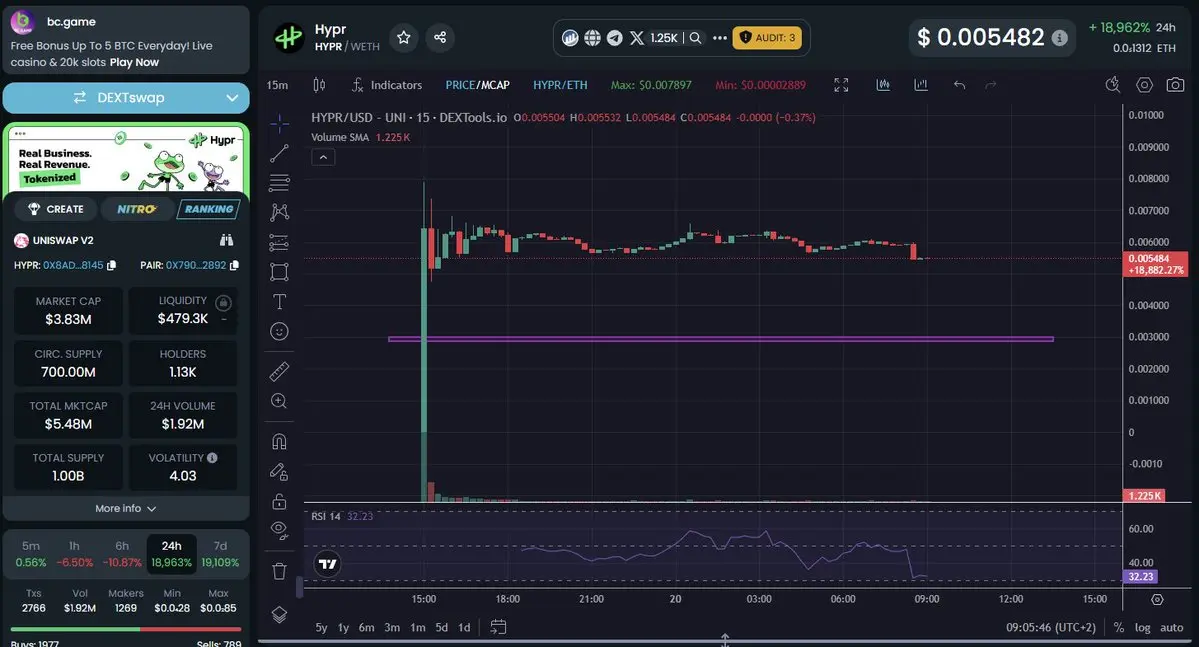Image resolution: width=1199 pixels, height=647 pixels.
Task: Click the buys versus sells ratio bar
Action: coord(126,629)
